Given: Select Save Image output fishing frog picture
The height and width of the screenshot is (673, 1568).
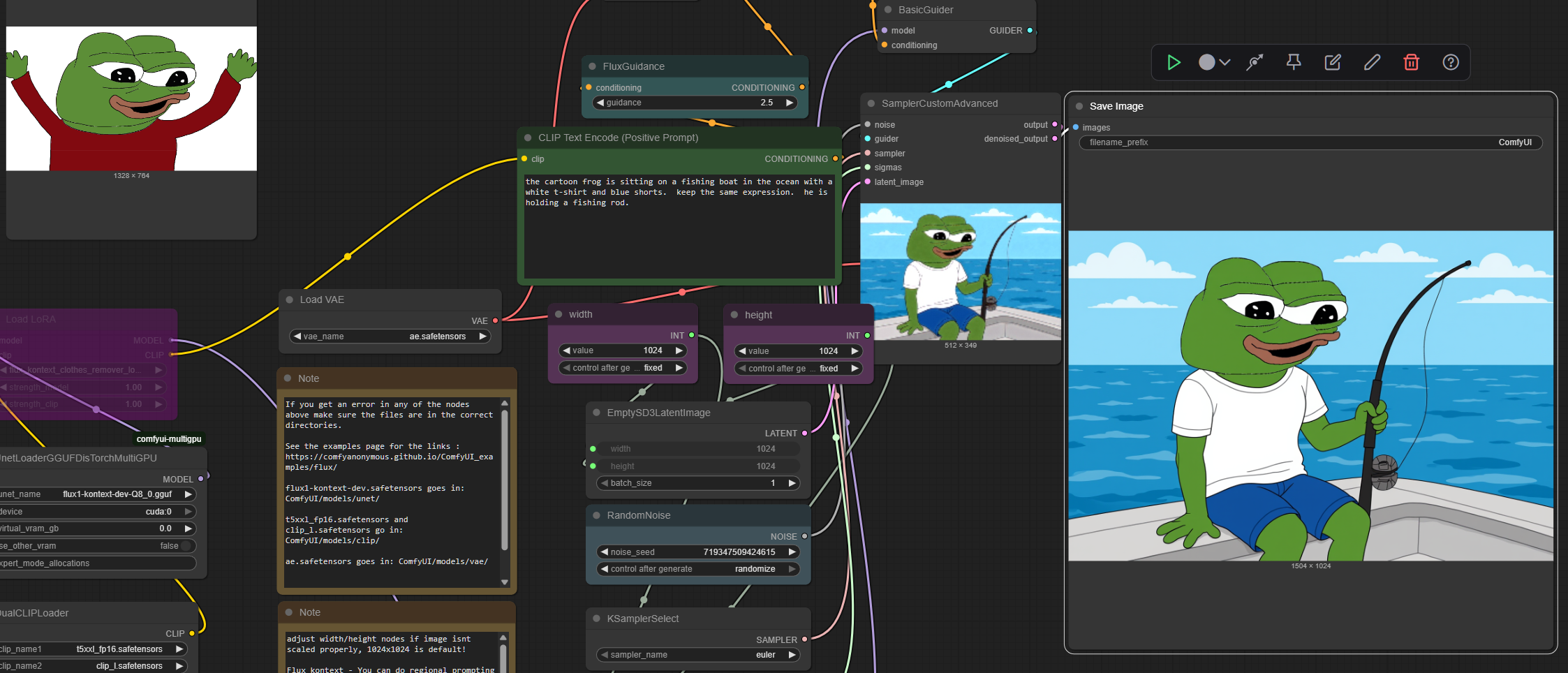Looking at the screenshot, I should coord(1310,396).
